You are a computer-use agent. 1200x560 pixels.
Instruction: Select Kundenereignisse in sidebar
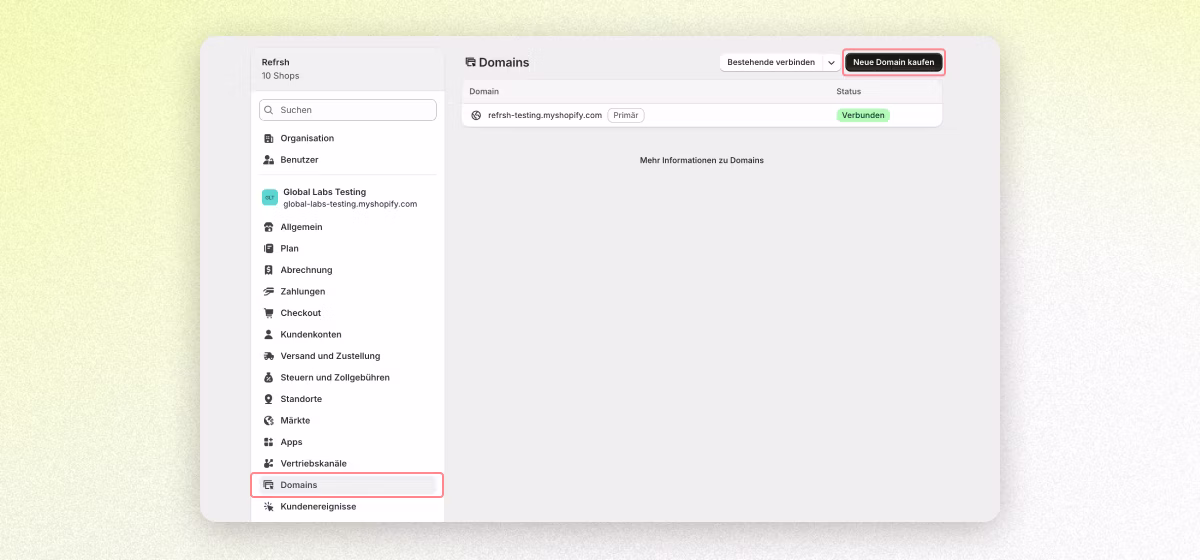pyautogui.click(x=347, y=506)
